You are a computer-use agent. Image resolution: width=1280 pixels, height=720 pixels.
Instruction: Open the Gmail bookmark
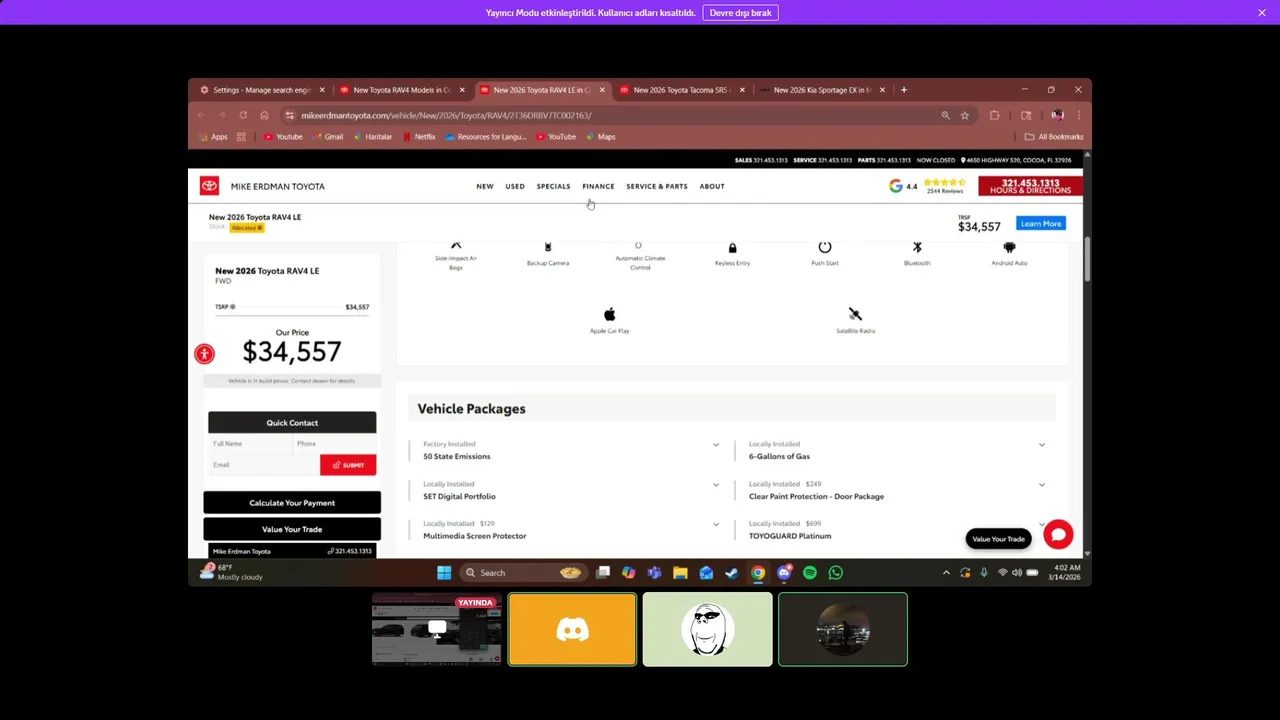pos(327,137)
